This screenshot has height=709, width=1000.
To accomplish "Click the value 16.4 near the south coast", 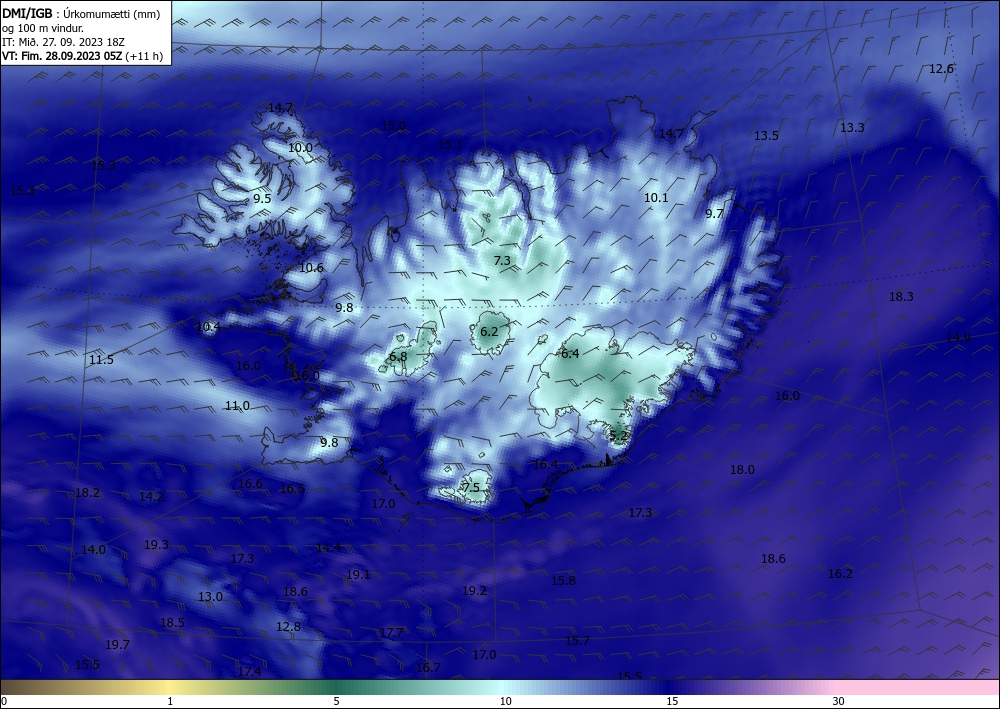I will click(x=545, y=465).
